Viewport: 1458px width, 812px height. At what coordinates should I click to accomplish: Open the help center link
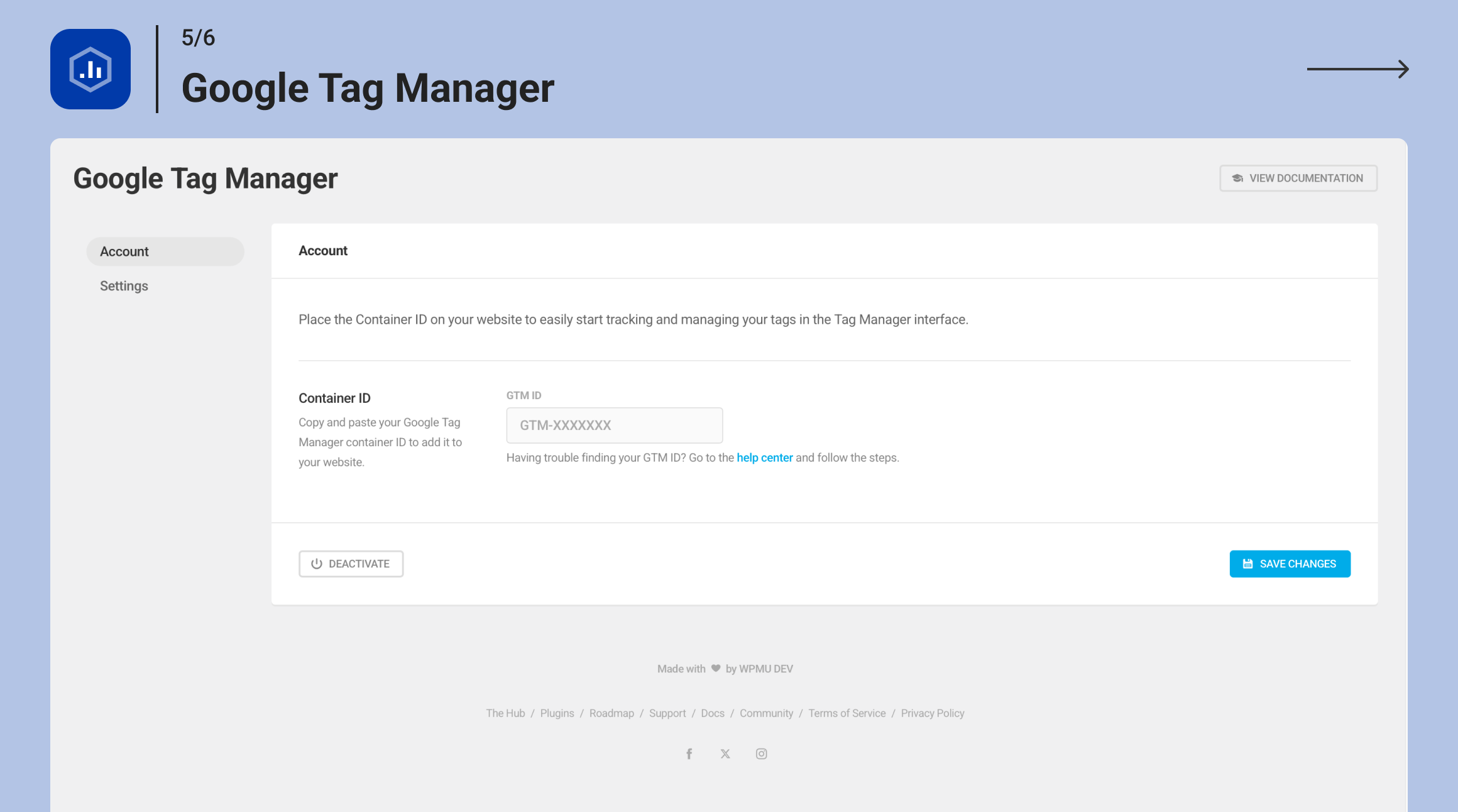point(764,458)
